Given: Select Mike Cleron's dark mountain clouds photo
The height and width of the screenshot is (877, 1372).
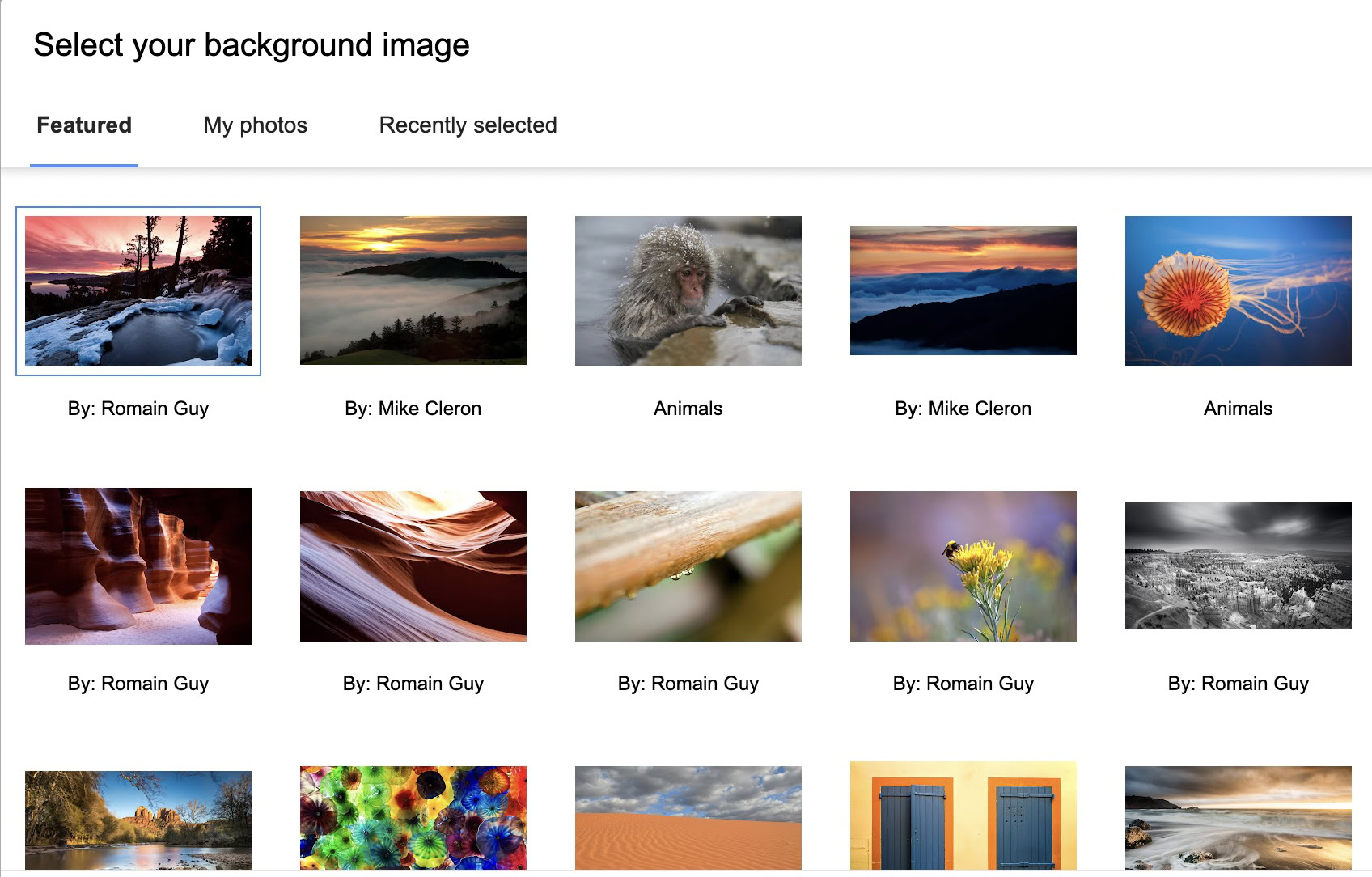Looking at the screenshot, I should click(963, 290).
